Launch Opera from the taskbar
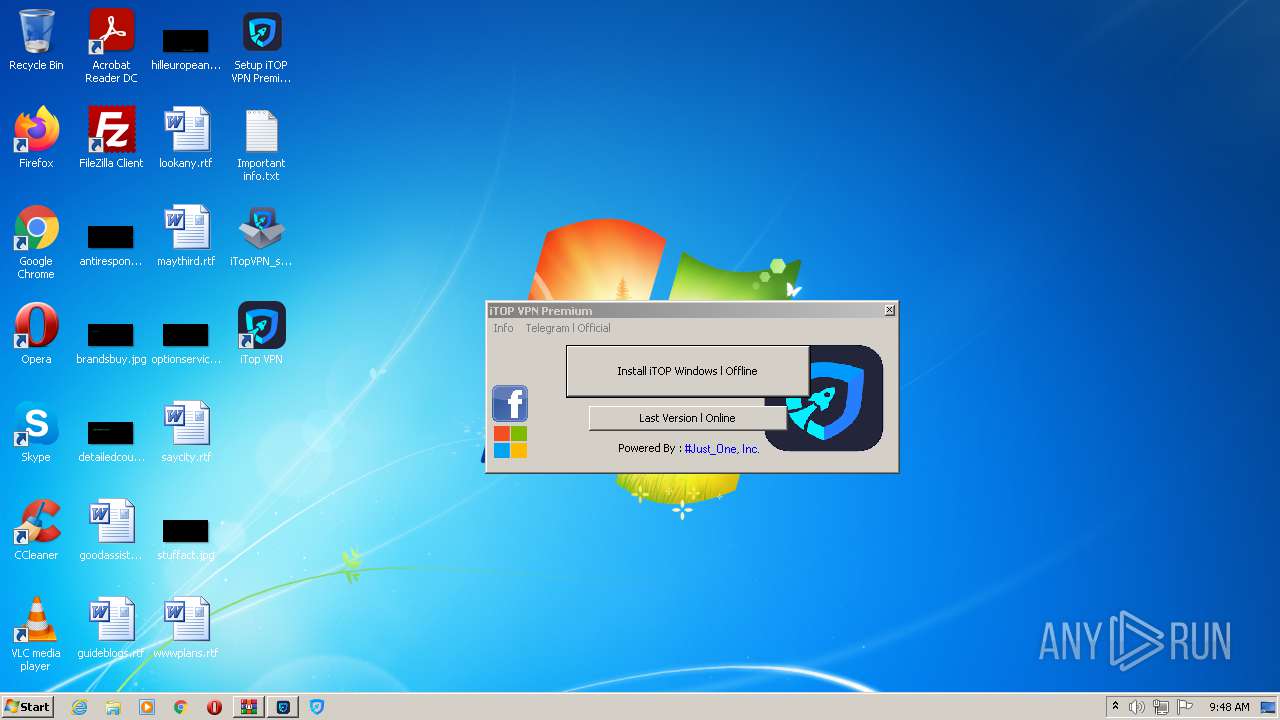The width and height of the screenshot is (1280, 720). pos(214,707)
